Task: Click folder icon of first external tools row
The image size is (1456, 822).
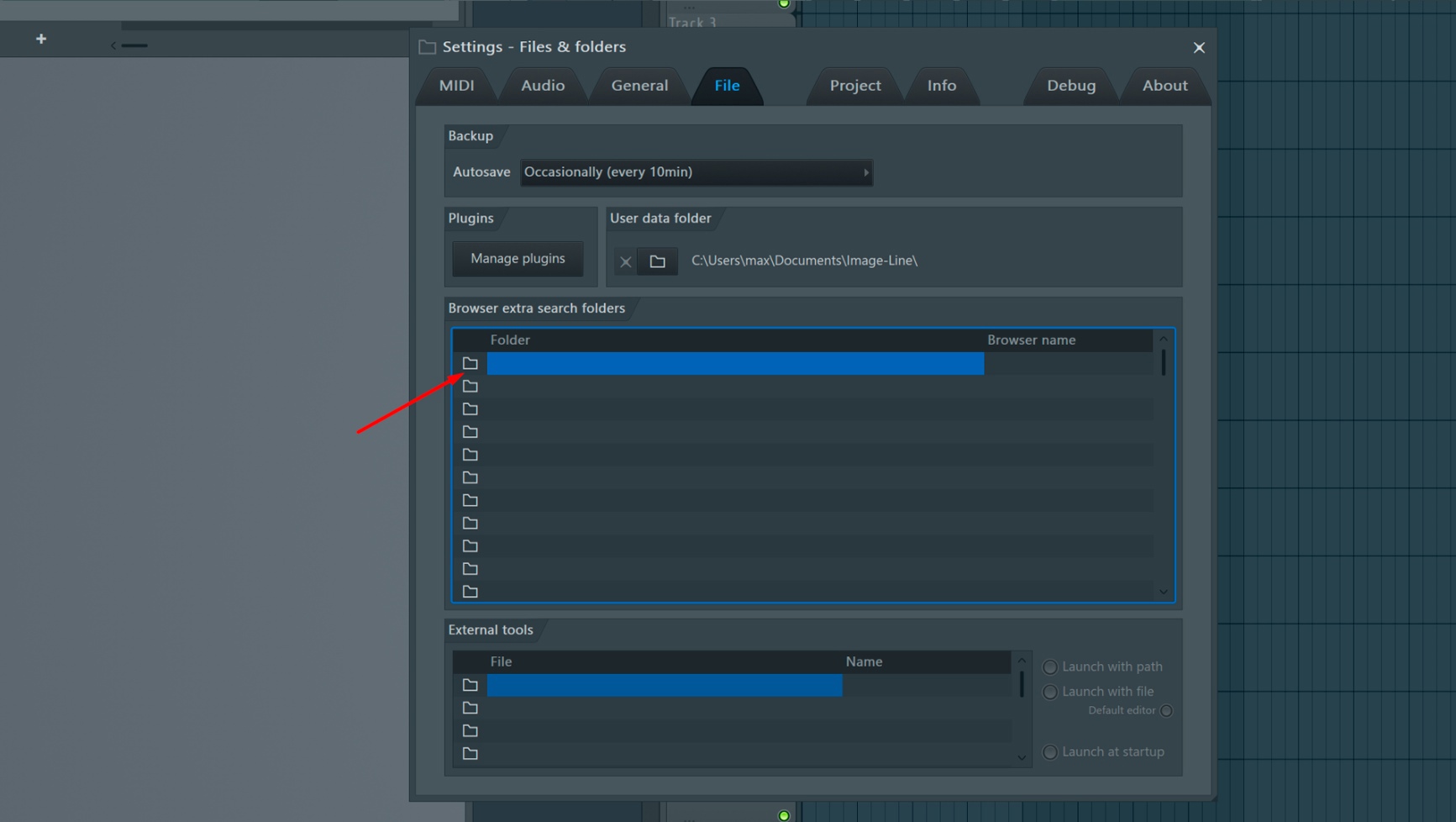Action: (x=470, y=685)
